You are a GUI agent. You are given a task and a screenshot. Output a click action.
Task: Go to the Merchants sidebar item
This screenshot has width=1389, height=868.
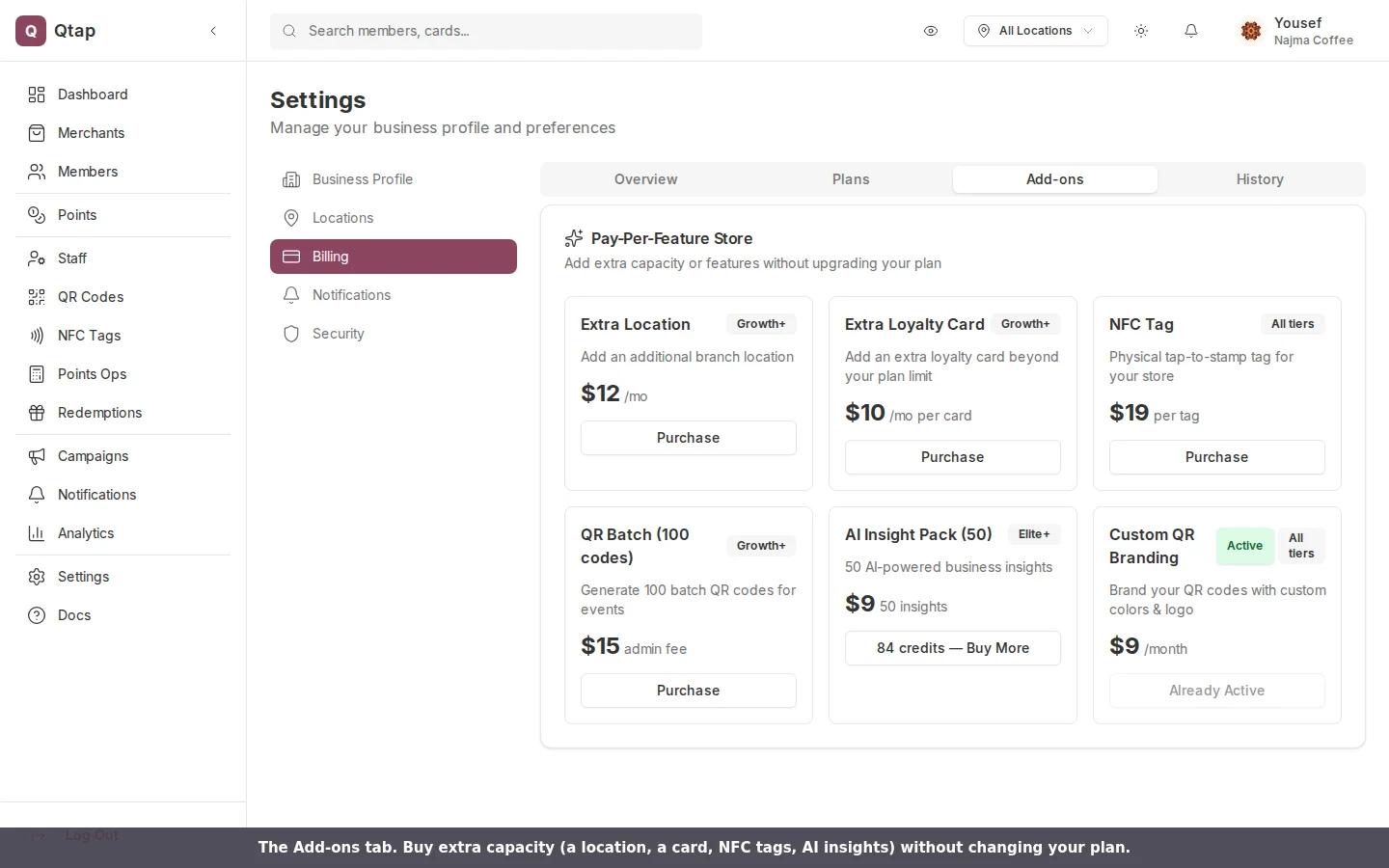(x=123, y=133)
